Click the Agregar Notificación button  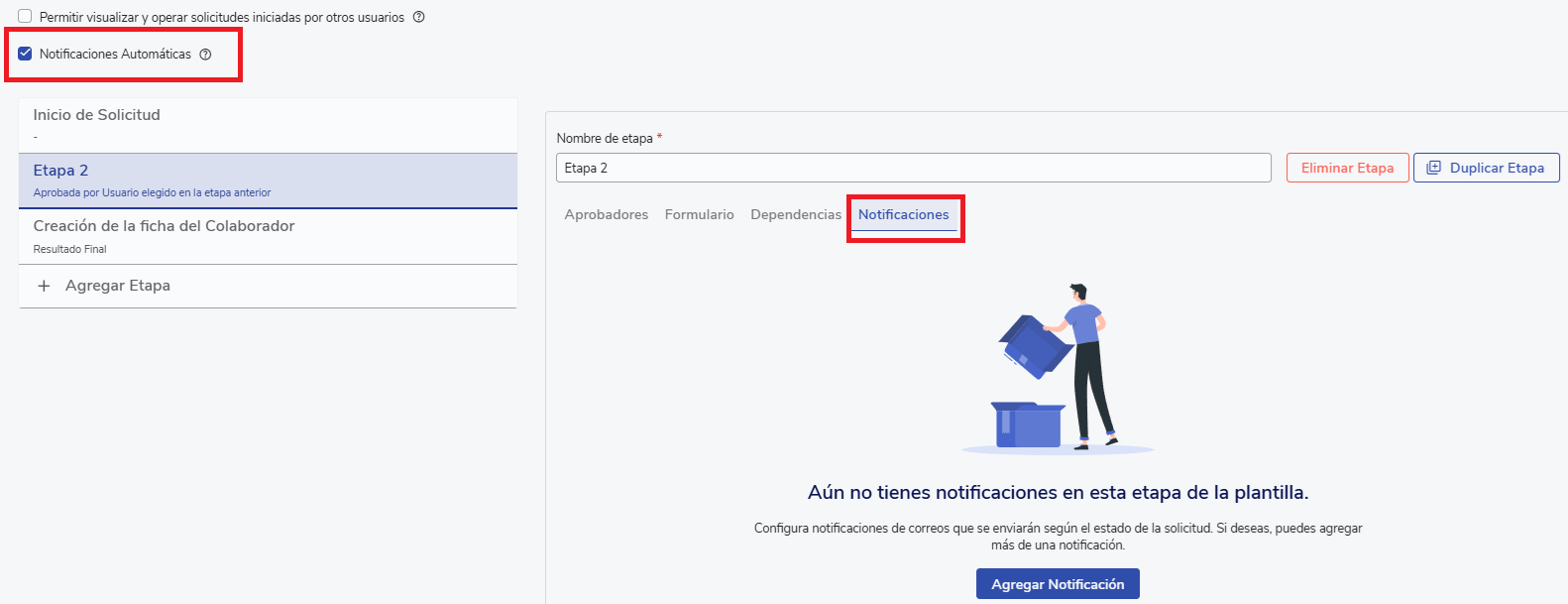pos(1057,584)
